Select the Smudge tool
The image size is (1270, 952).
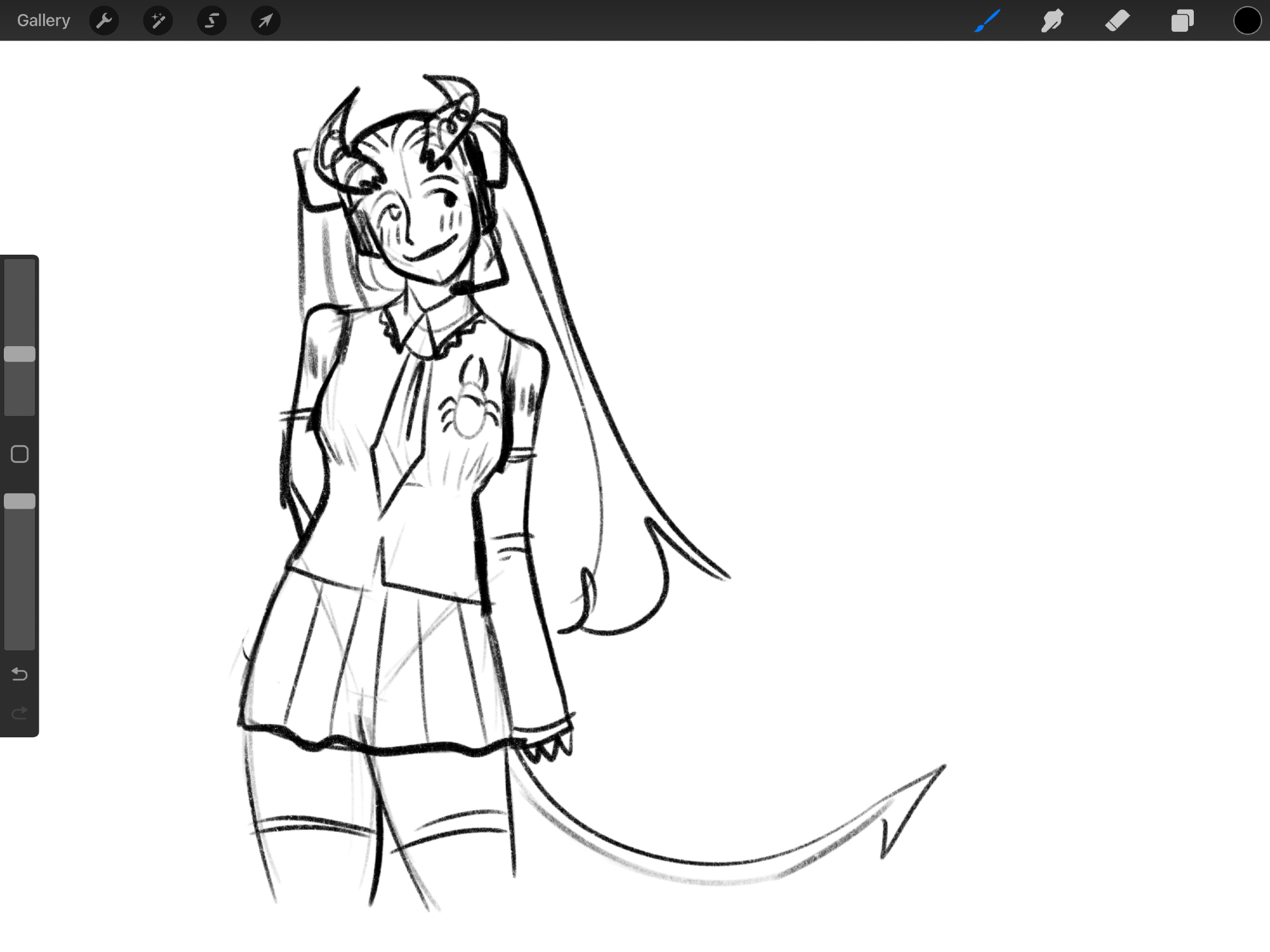[1052, 21]
